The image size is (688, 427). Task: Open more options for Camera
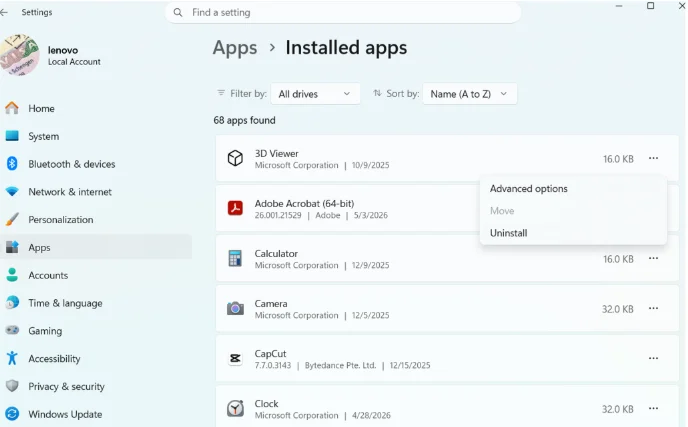click(x=653, y=309)
